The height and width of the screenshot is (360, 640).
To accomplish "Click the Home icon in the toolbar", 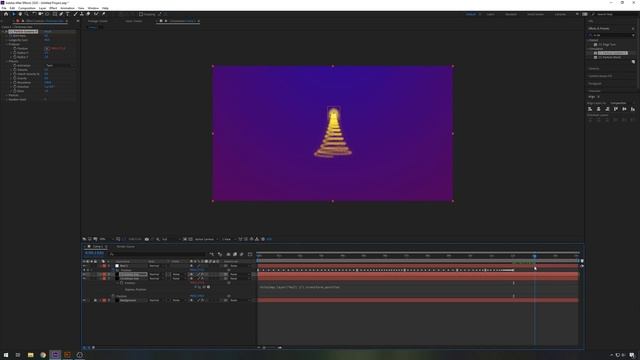I will [6, 14].
